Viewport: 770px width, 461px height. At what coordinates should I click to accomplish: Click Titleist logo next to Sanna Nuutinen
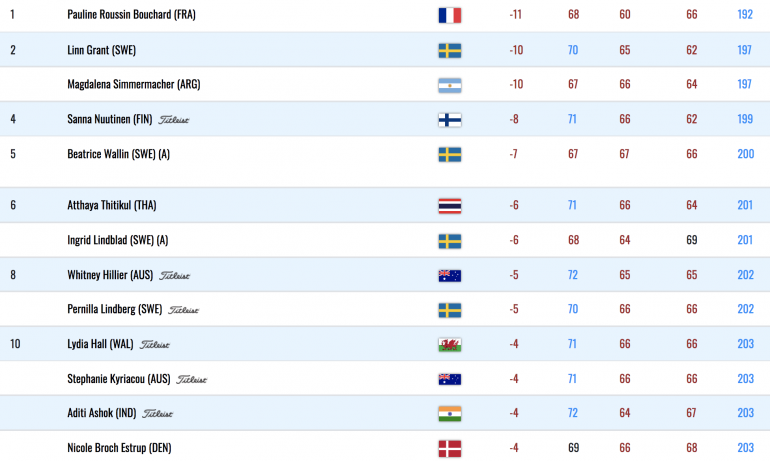pyautogui.click(x=173, y=120)
